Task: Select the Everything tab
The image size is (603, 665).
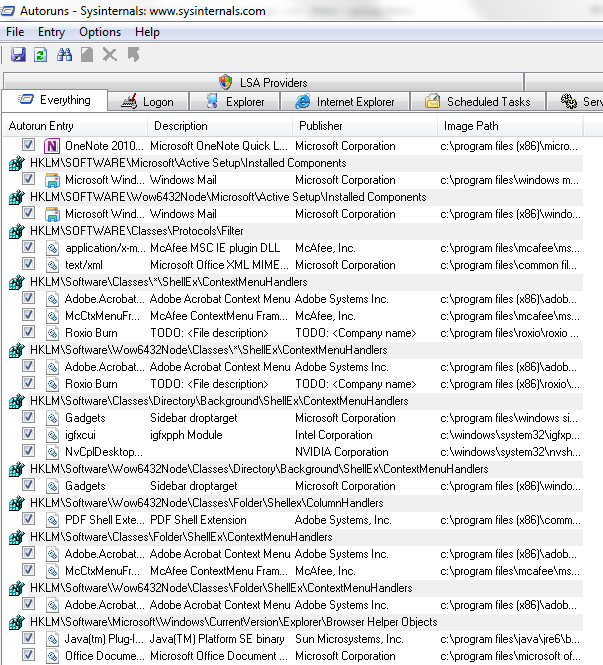Action: pos(54,100)
